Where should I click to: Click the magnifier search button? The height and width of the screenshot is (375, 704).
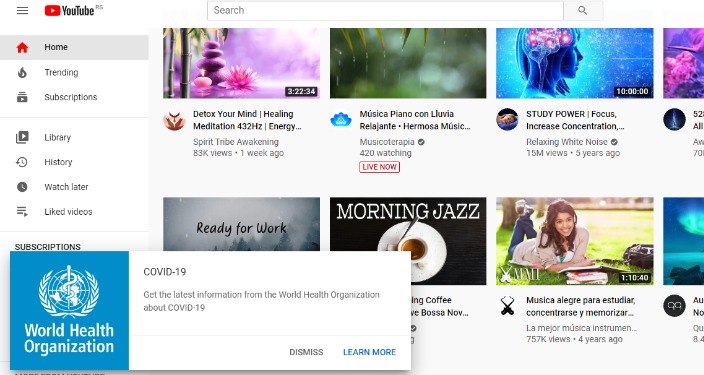click(x=583, y=10)
